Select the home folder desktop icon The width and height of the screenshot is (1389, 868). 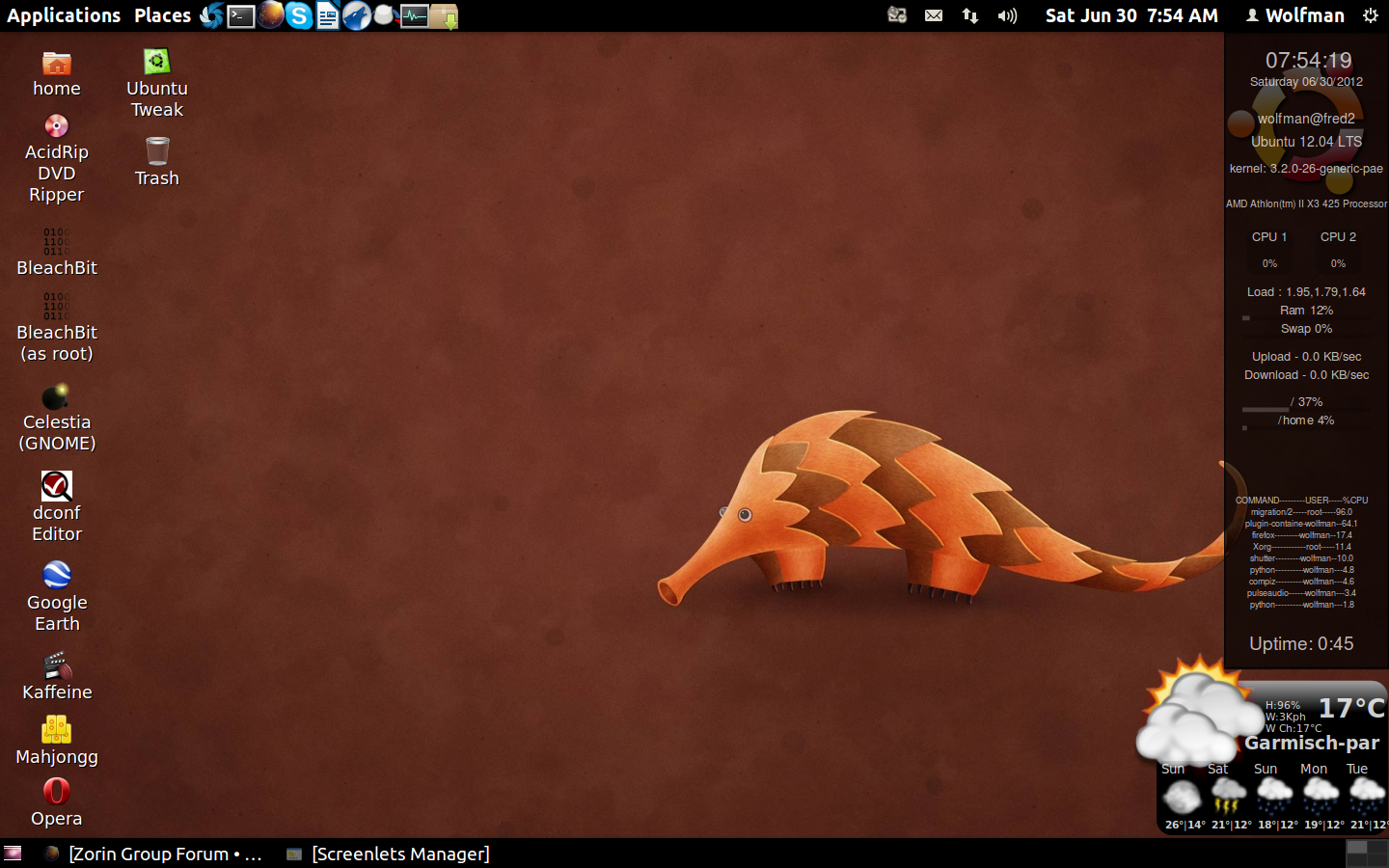coord(57,74)
